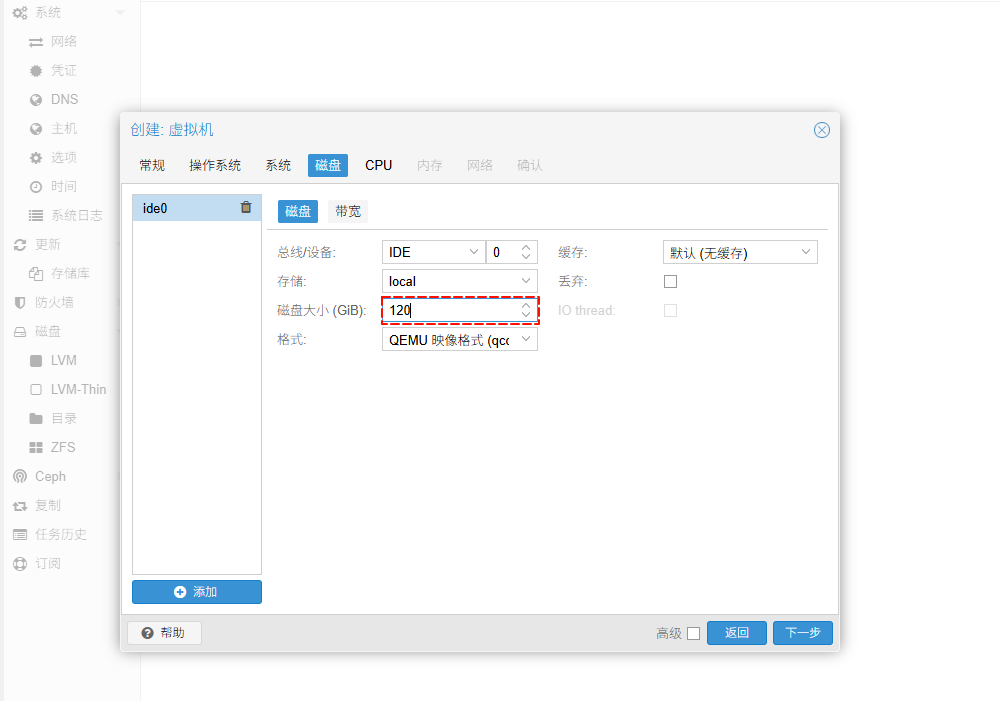Switch to the CPU tab

(x=378, y=165)
